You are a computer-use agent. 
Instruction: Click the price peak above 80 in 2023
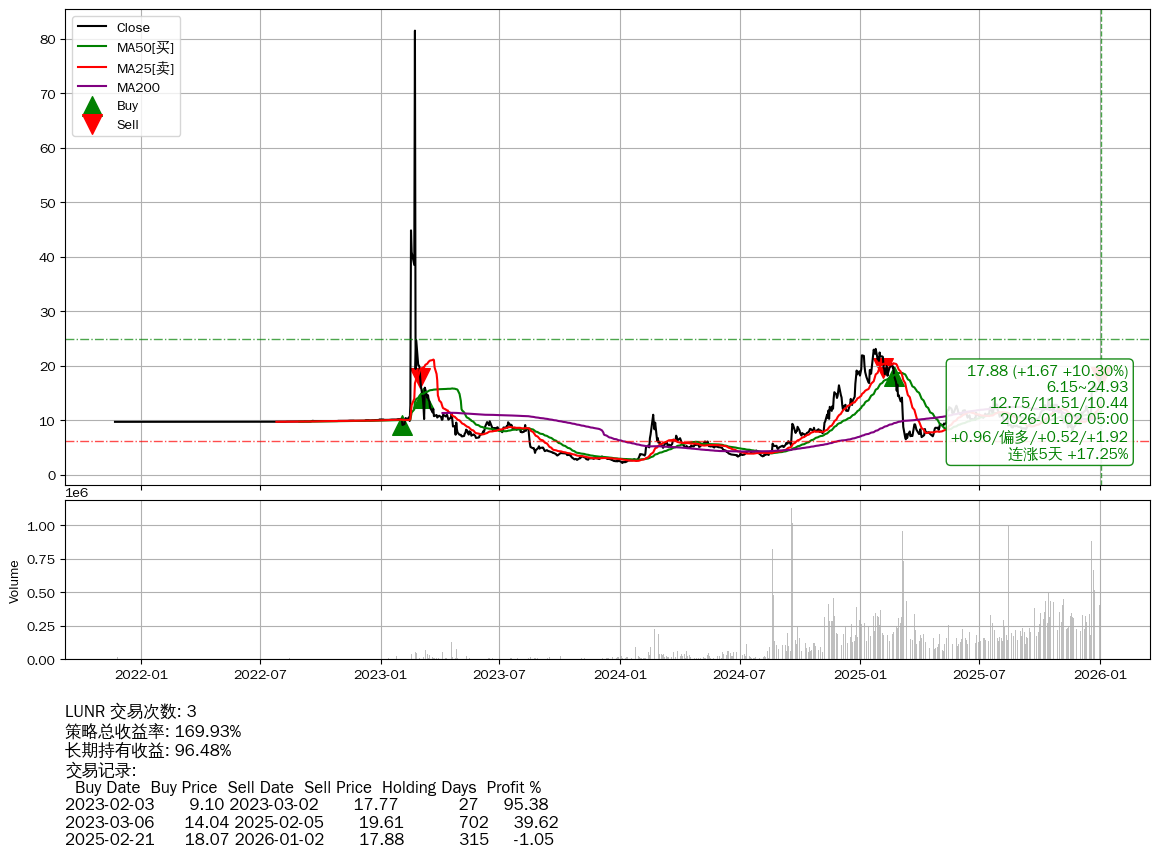[x=415, y=31]
